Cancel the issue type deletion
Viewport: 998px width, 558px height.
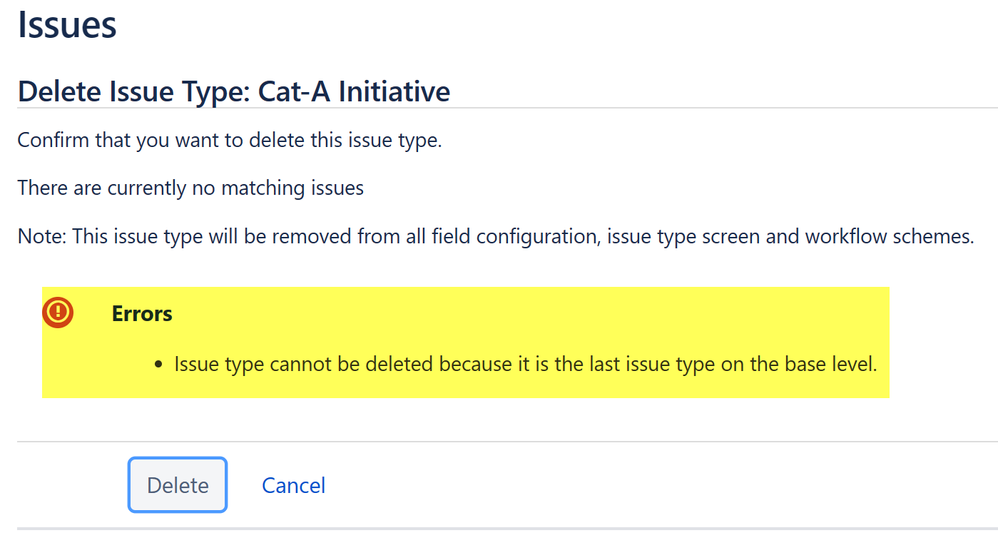click(x=293, y=485)
